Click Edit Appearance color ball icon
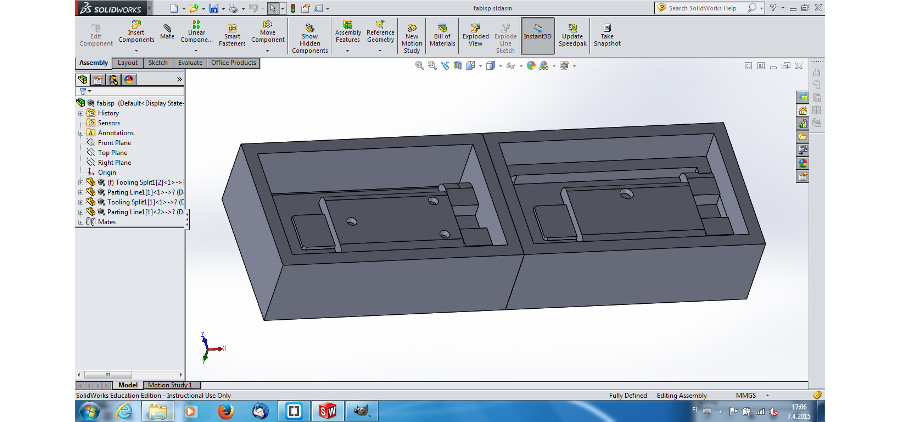The image size is (900, 422). click(x=531, y=66)
